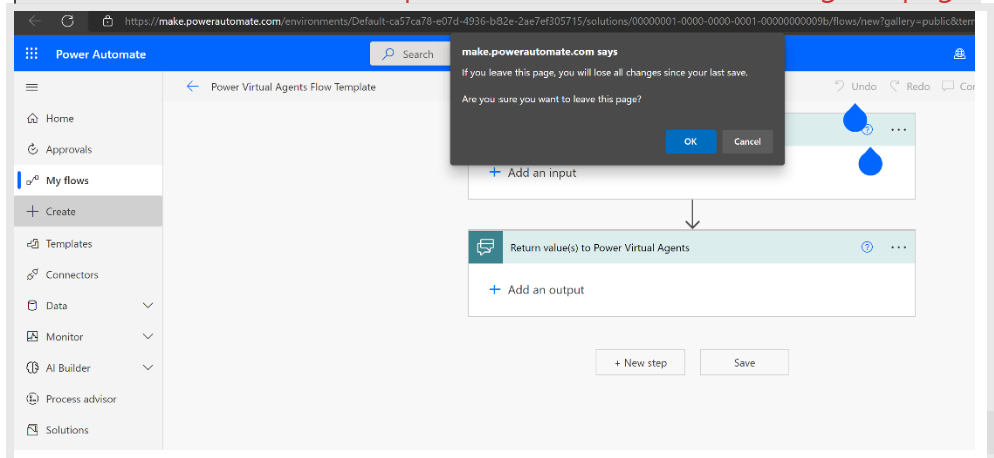The height and width of the screenshot is (458, 994).
Task: Click the Power Virtual Agents Flow Template title
Action: [294, 87]
